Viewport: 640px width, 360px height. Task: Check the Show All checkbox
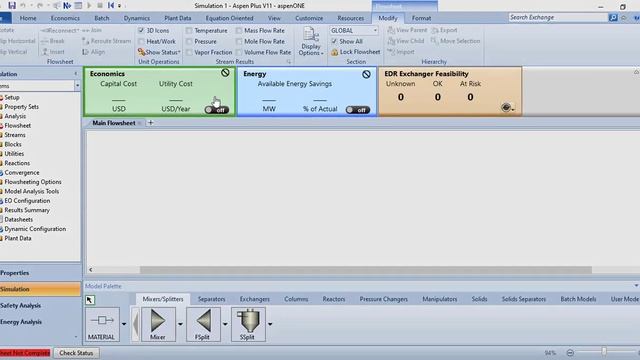[x=334, y=41]
